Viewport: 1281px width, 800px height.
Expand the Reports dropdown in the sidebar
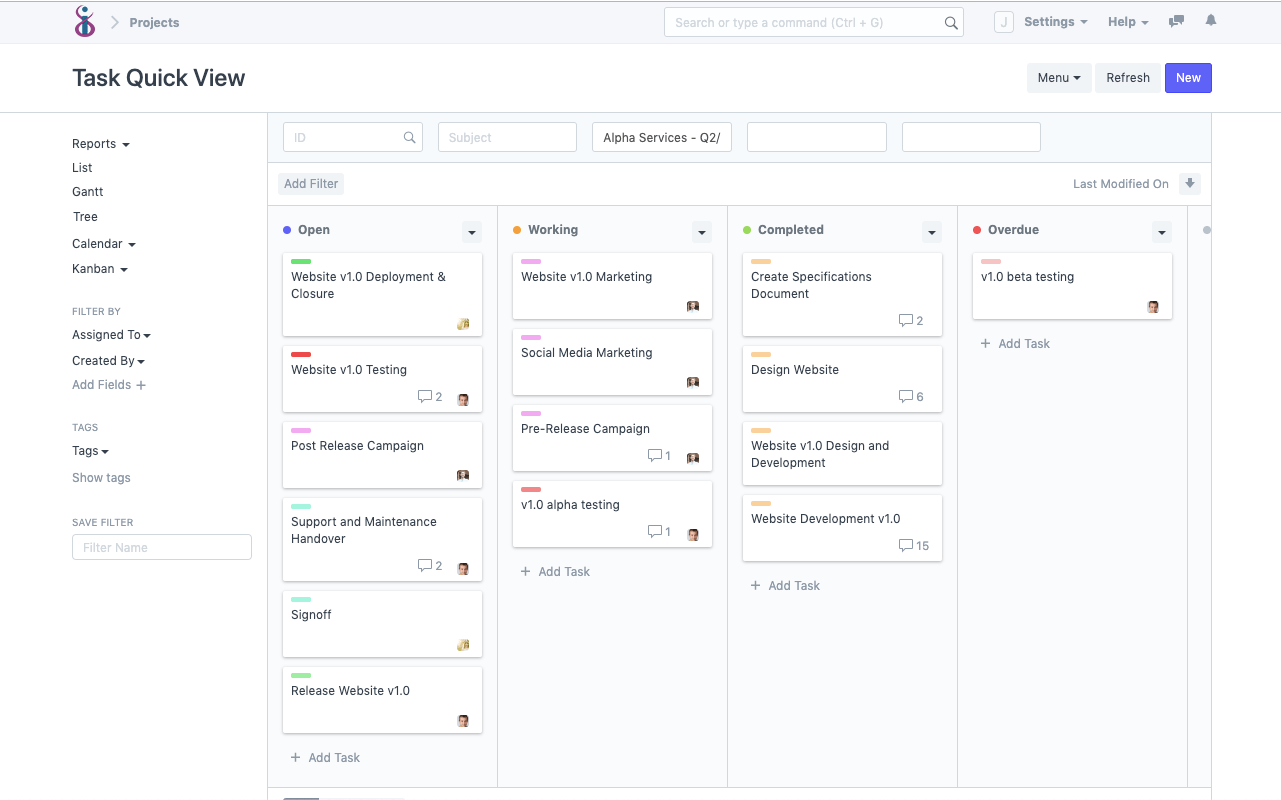click(100, 143)
